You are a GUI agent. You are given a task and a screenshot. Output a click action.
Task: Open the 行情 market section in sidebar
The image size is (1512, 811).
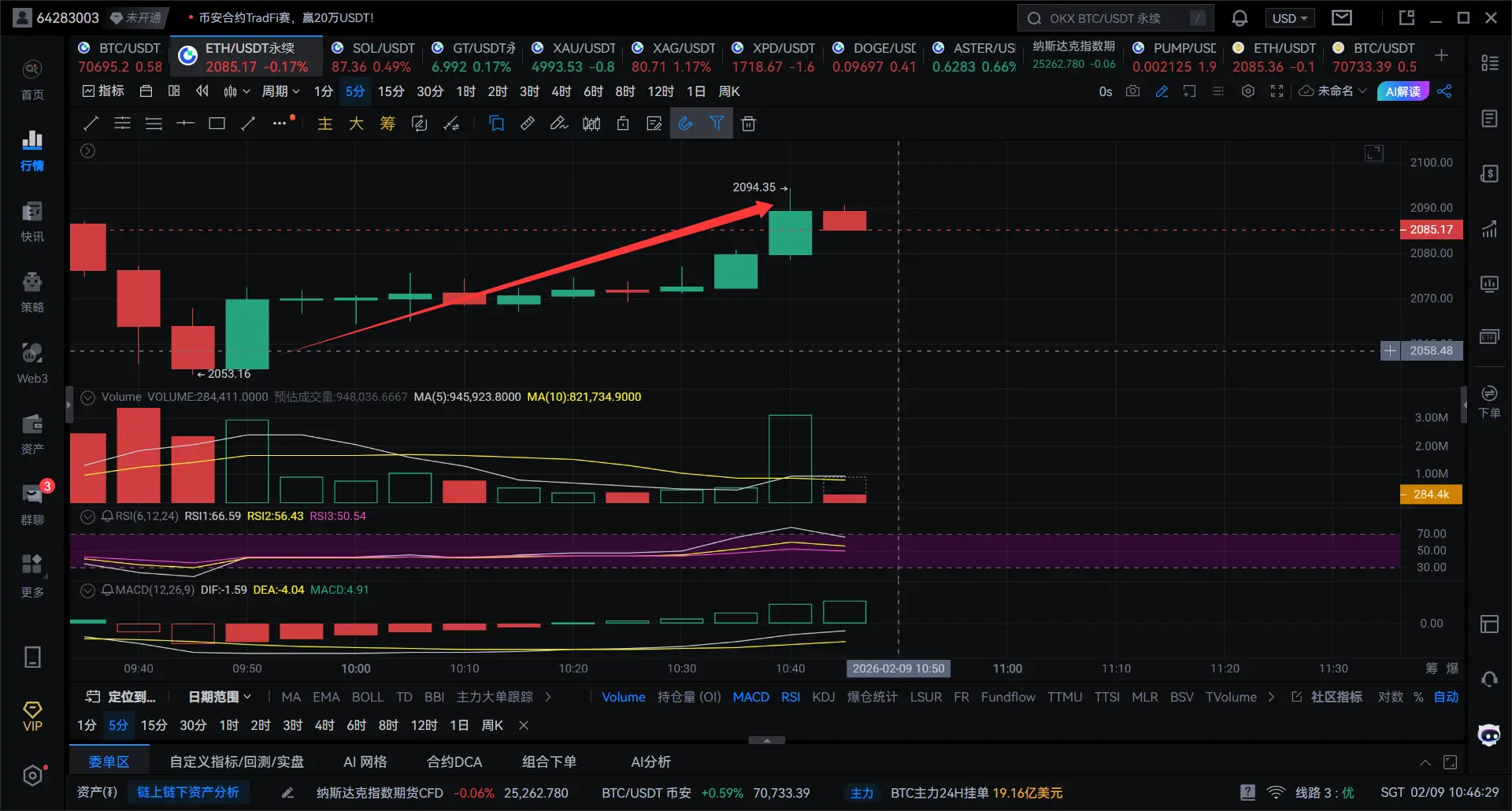pos(32,150)
